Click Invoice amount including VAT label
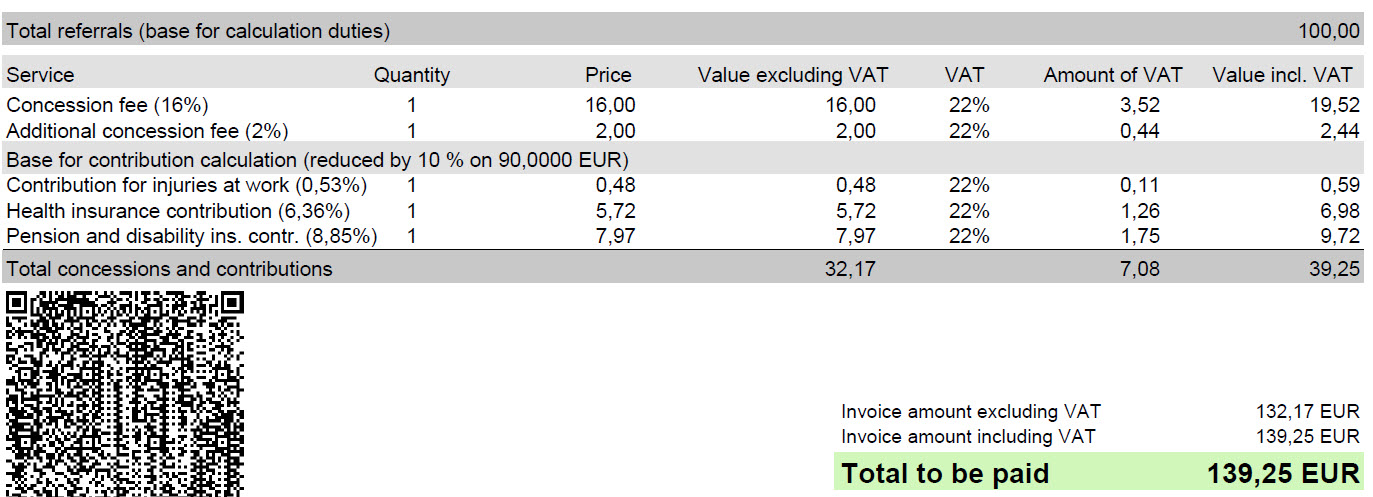Viewport: 1373px width, 497px height. click(968, 437)
